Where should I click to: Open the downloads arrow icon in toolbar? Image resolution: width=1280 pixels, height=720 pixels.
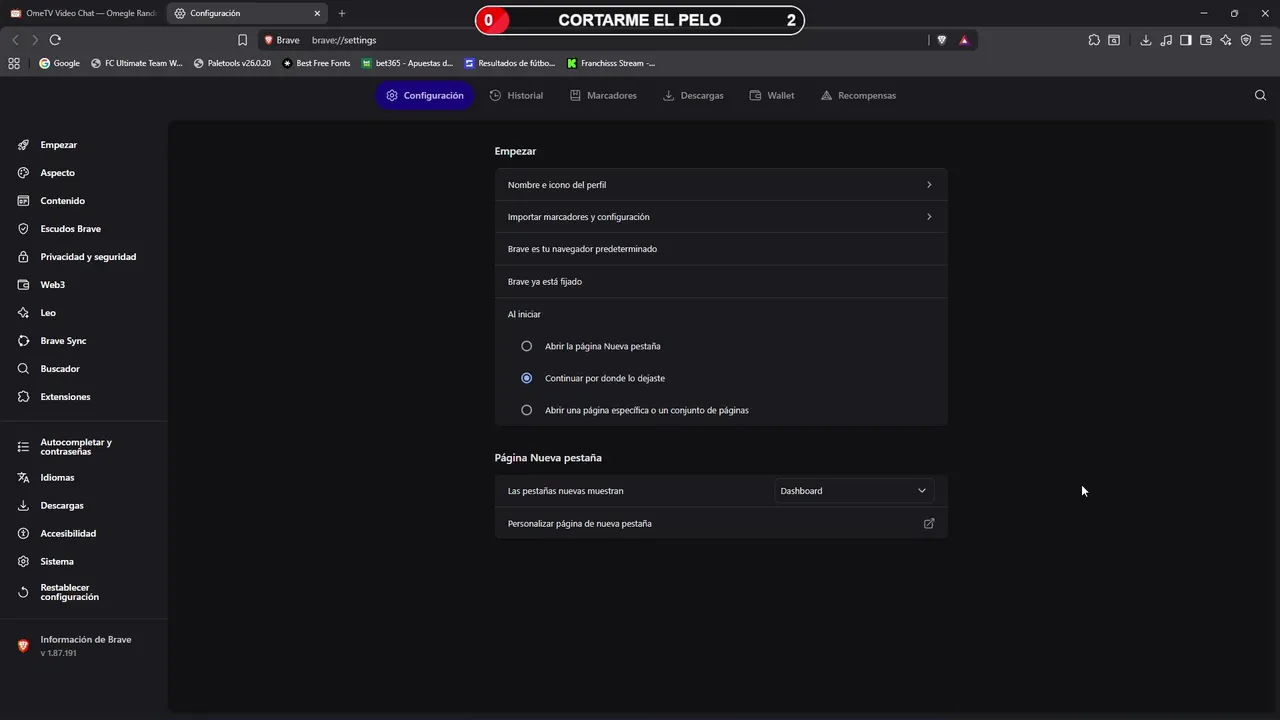pos(1146,40)
